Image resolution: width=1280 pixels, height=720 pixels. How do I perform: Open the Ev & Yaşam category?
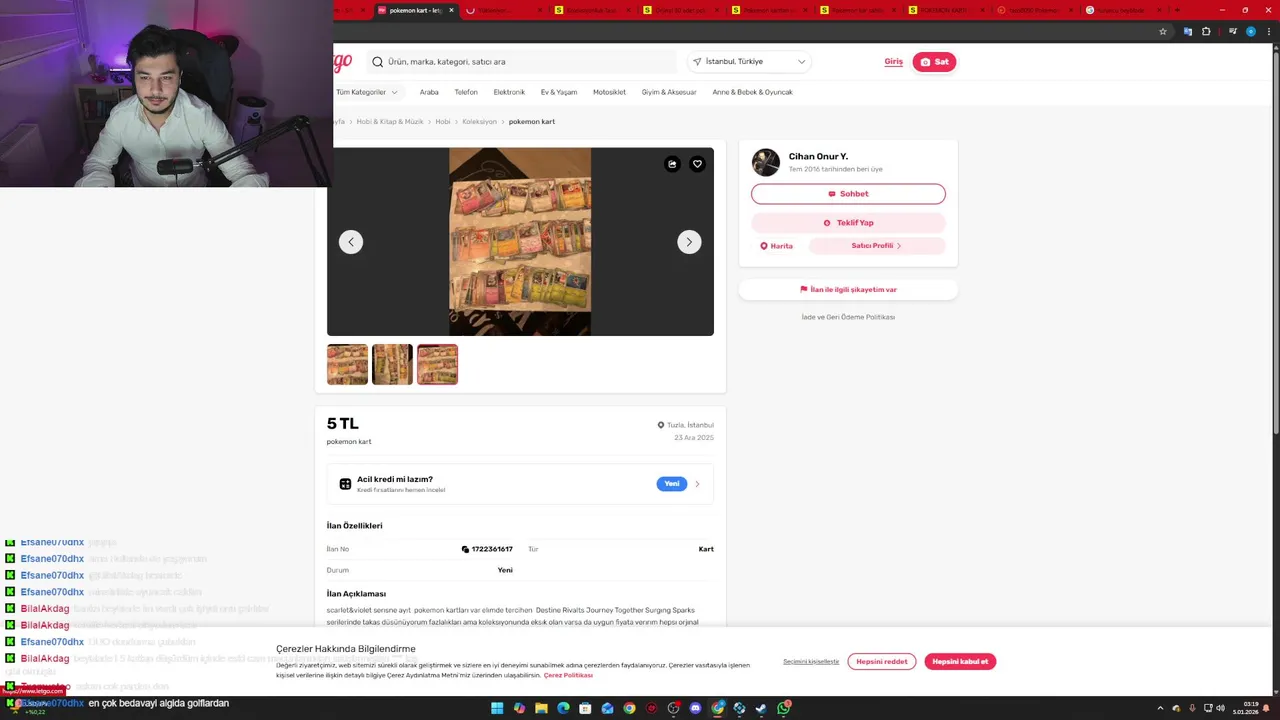tap(559, 92)
